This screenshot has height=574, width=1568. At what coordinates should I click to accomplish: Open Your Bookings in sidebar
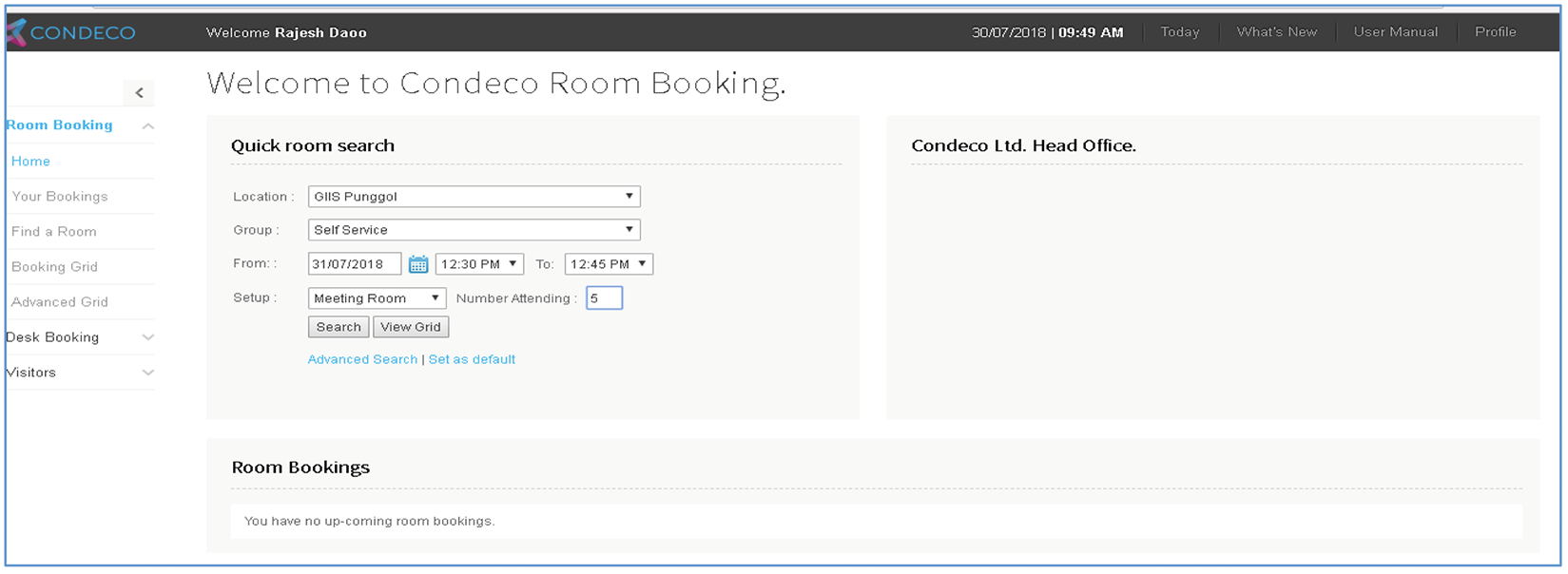pyautogui.click(x=60, y=197)
